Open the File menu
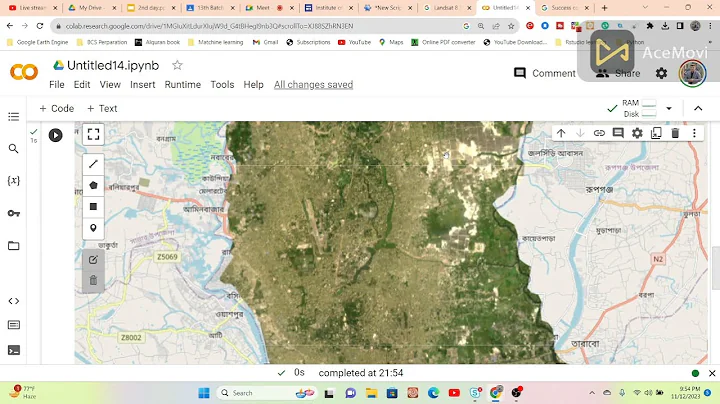This screenshot has height=404, width=720. [57, 84]
